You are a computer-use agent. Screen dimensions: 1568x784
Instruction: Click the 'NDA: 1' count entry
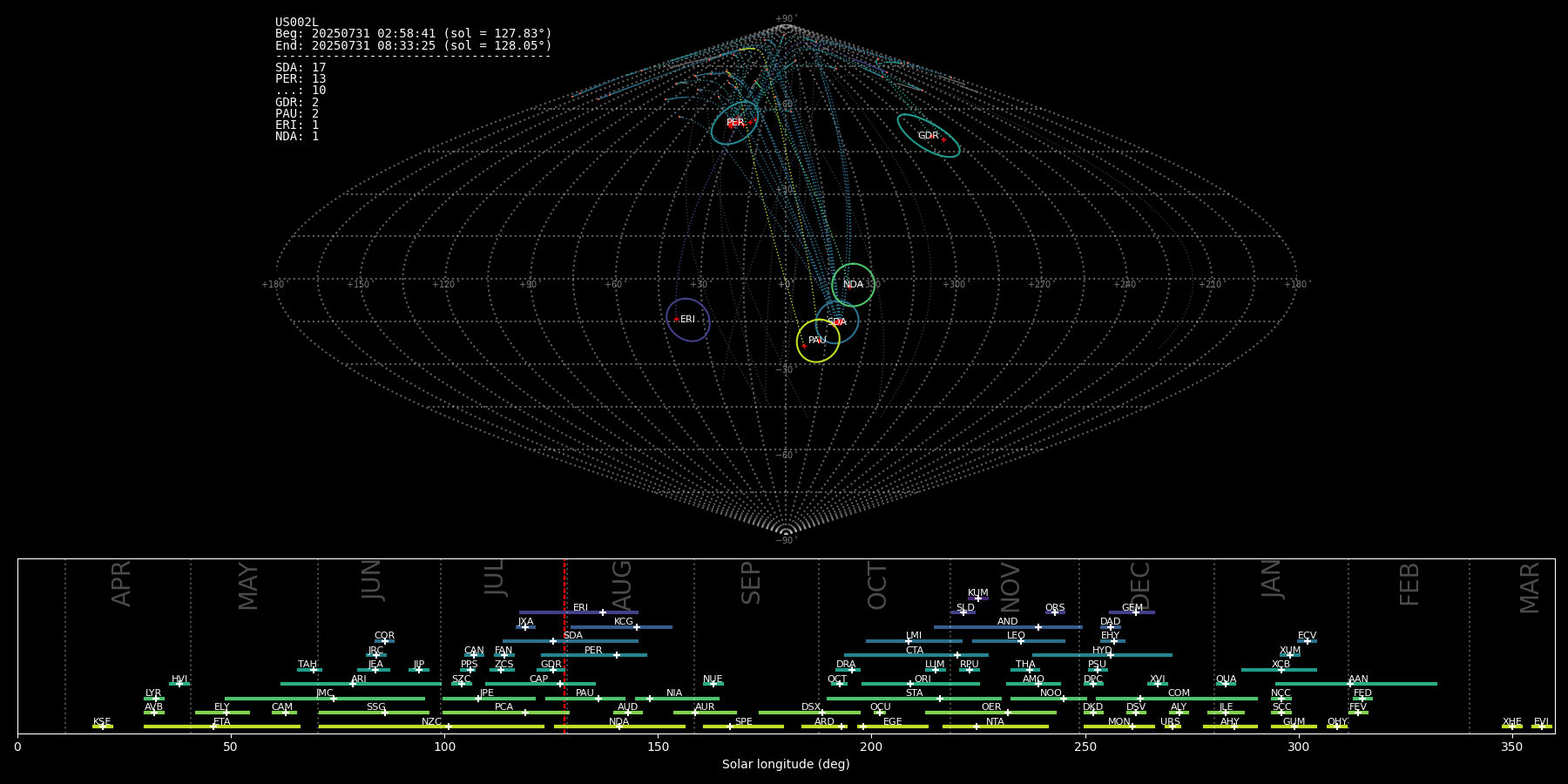pos(297,137)
